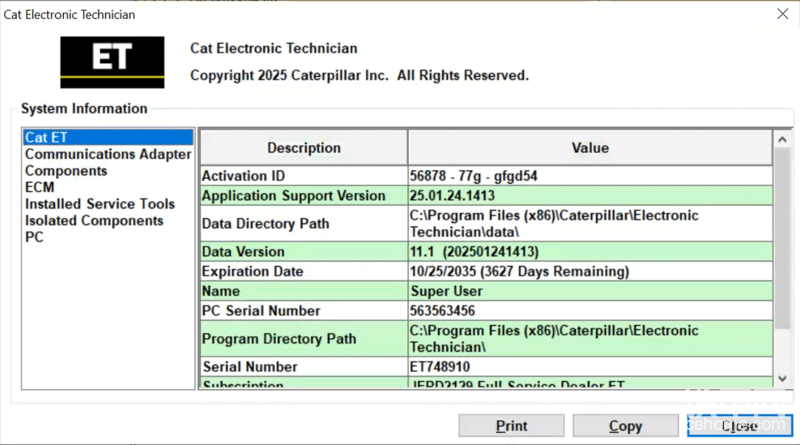Image resolution: width=800 pixels, height=445 pixels.
Task: Click the scrollbar up arrow
Action: coord(782,138)
